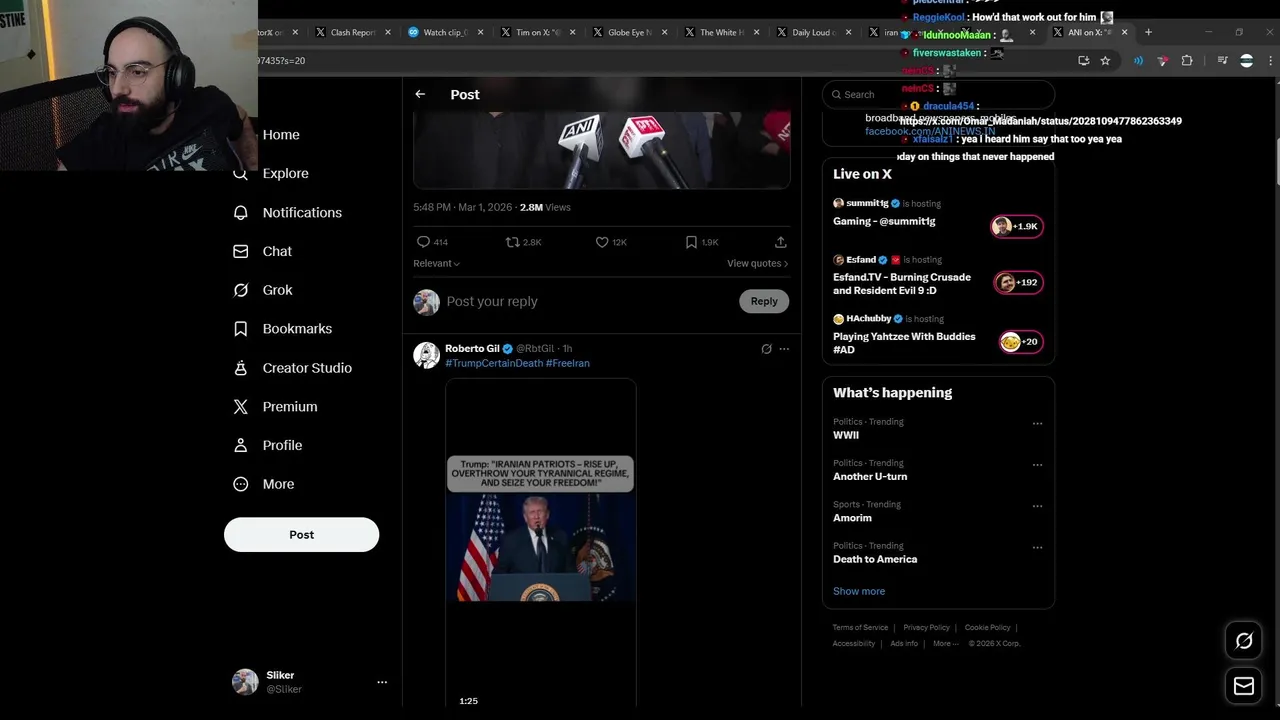Click Grok icon on Roberto Gil's reply
The height and width of the screenshot is (720, 1280).
[766, 349]
